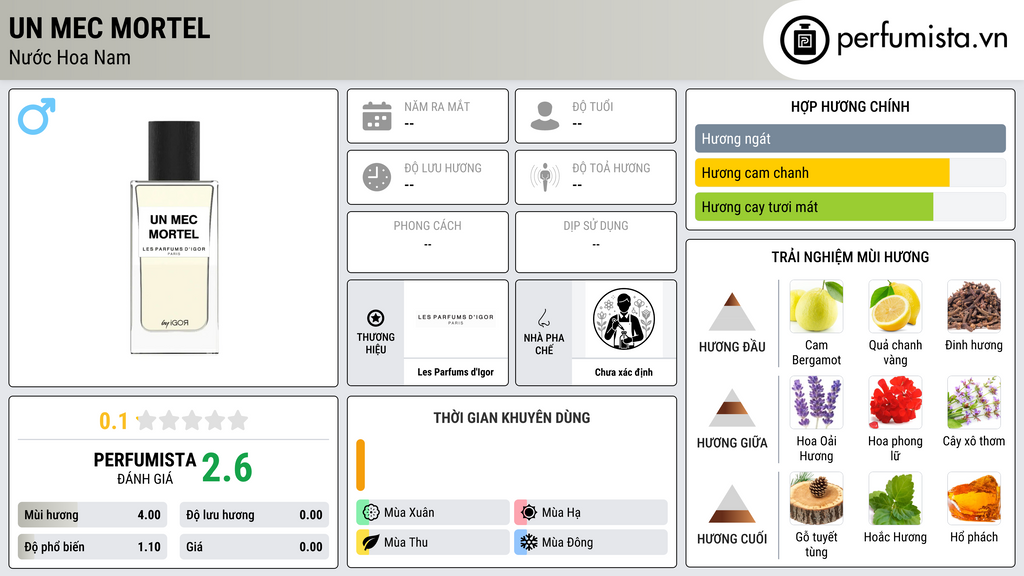Click the Thời gian khuyên dùng heading
The height and width of the screenshot is (576, 1024).
[512, 417]
